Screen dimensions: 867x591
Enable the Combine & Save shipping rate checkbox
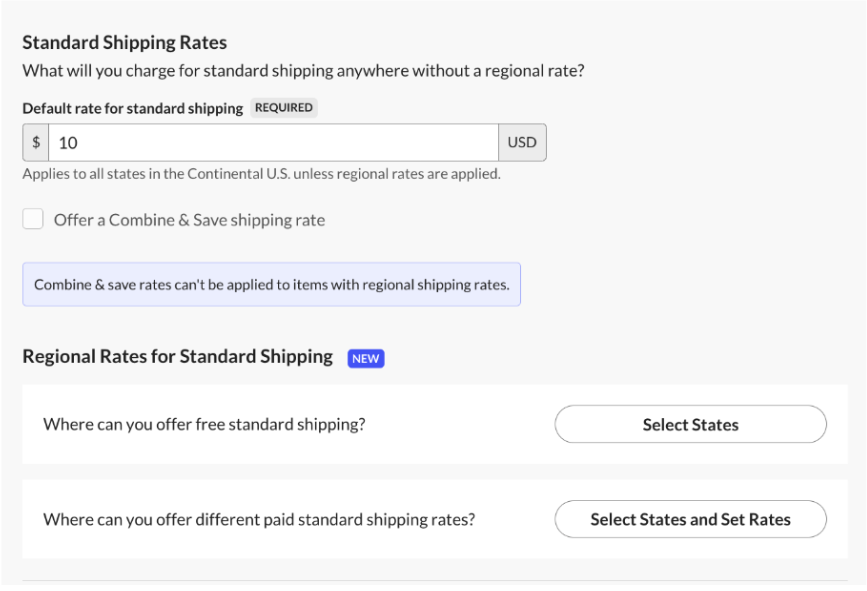pos(33,220)
